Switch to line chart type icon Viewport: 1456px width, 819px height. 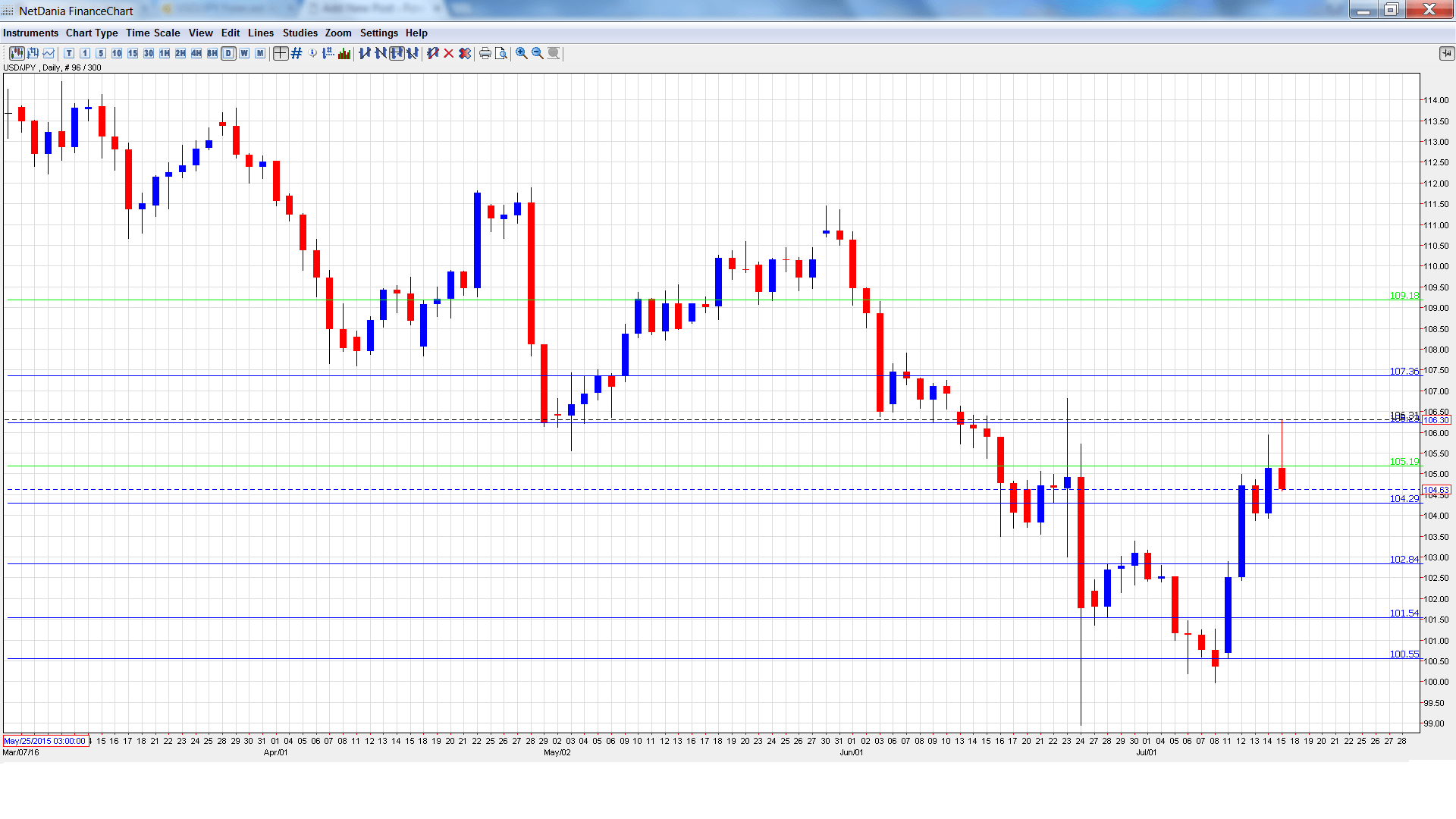[x=49, y=53]
